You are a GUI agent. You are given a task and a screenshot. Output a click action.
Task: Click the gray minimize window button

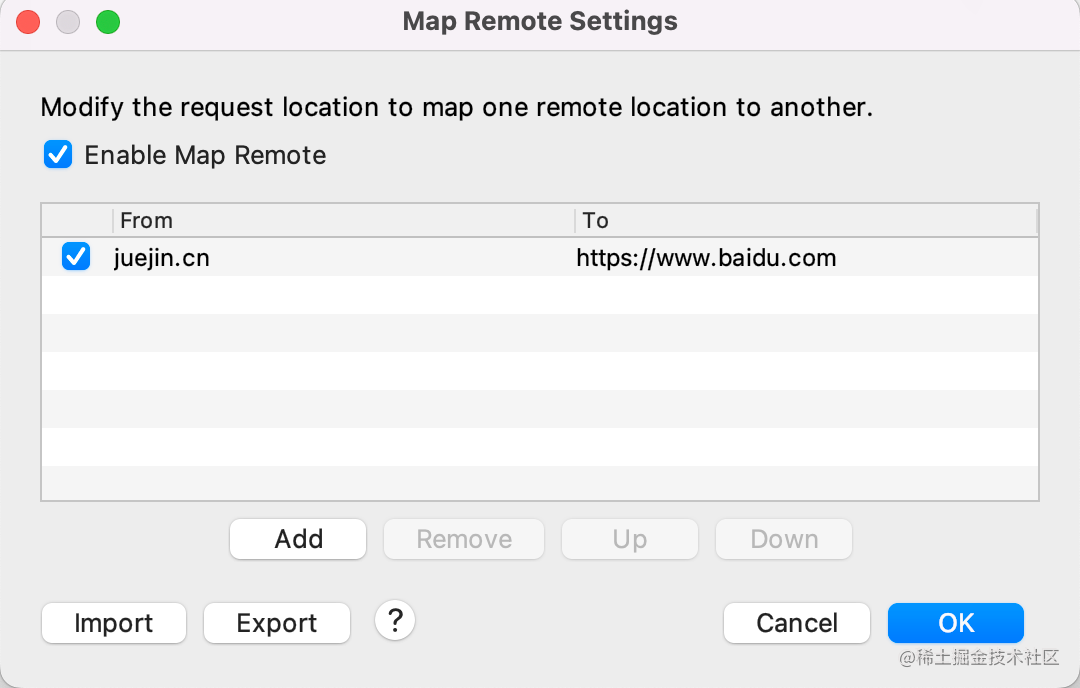pyautogui.click(x=68, y=22)
